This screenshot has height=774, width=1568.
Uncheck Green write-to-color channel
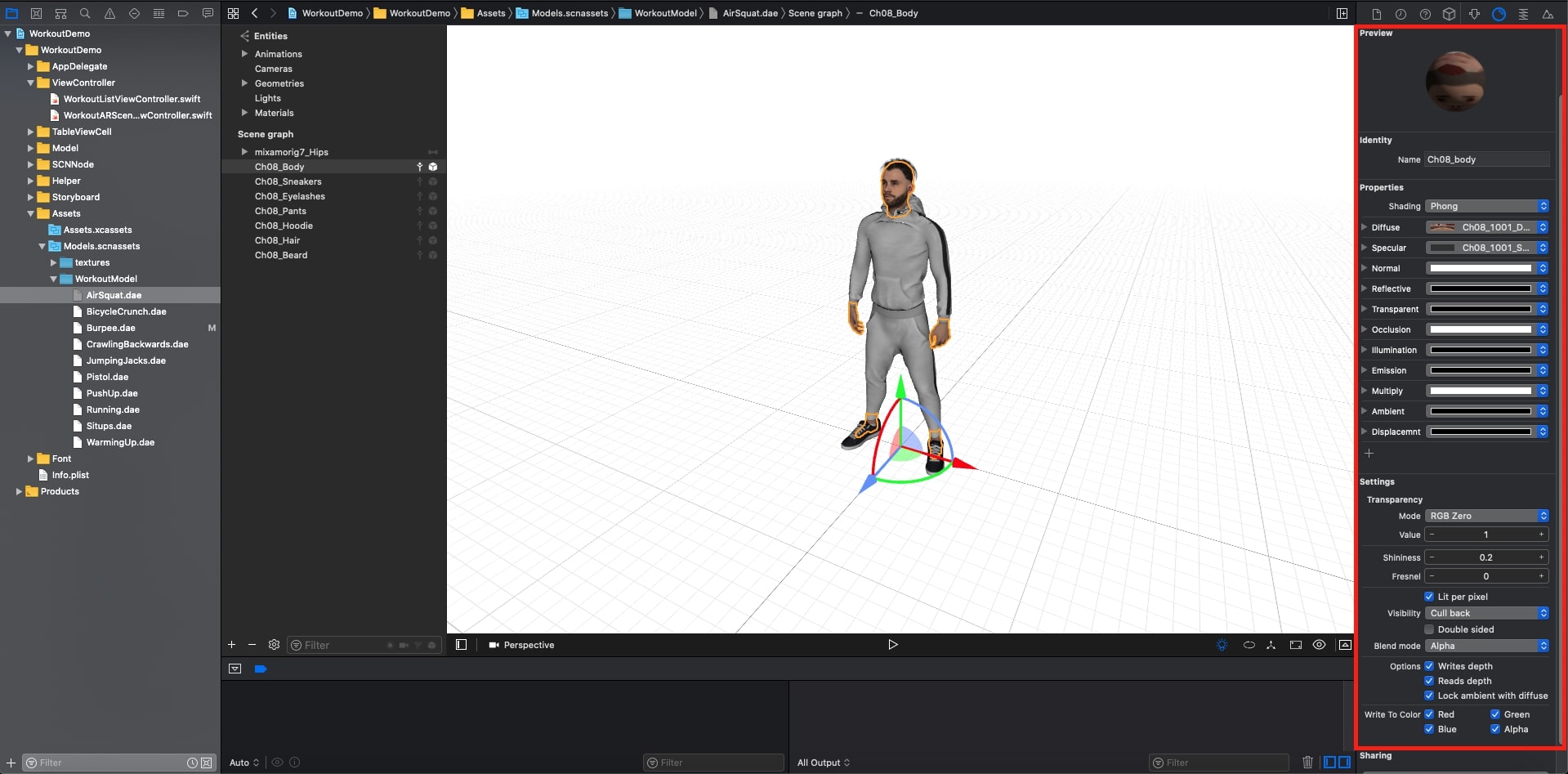(1495, 714)
